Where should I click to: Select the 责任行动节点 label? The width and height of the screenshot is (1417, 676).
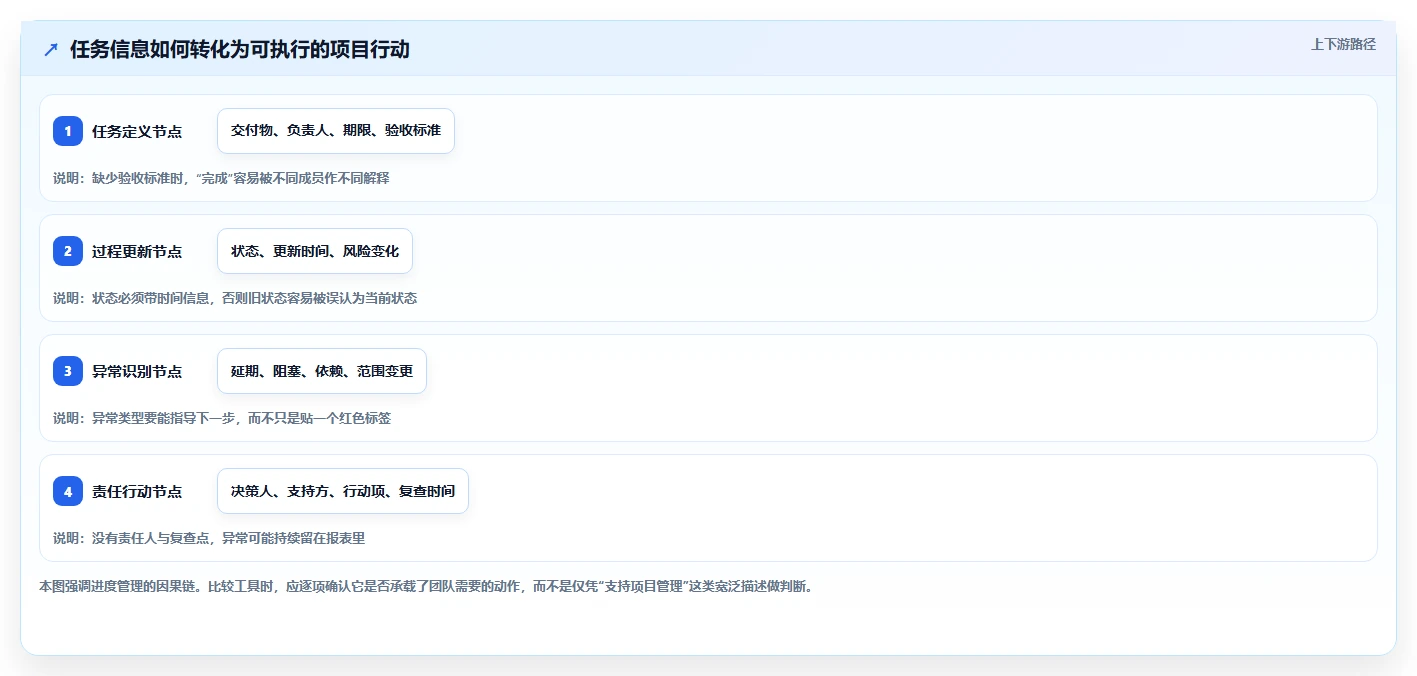pos(137,491)
